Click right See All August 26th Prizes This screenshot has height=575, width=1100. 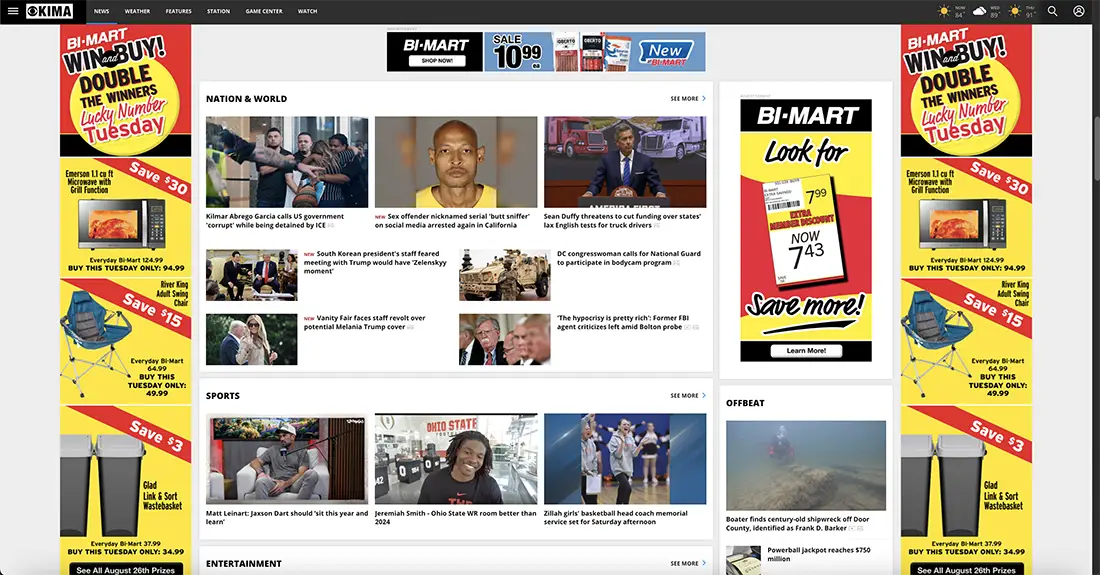[967, 569]
